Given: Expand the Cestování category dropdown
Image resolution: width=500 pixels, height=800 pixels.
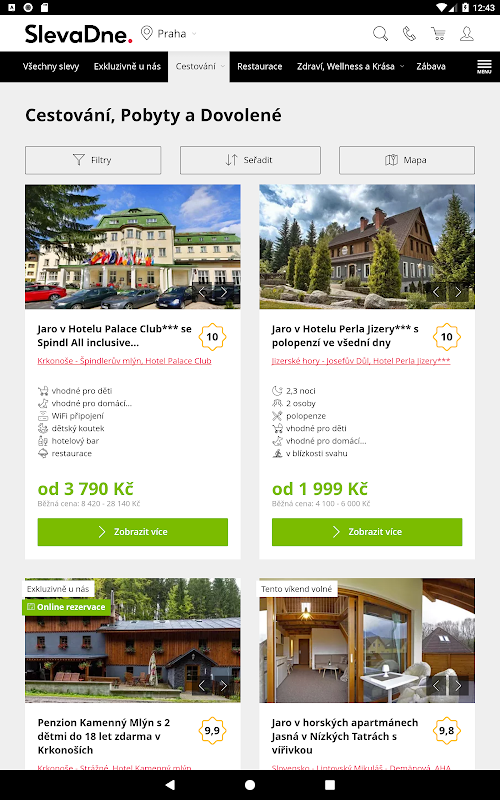Looking at the screenshot, I should (x=199, y=66).
